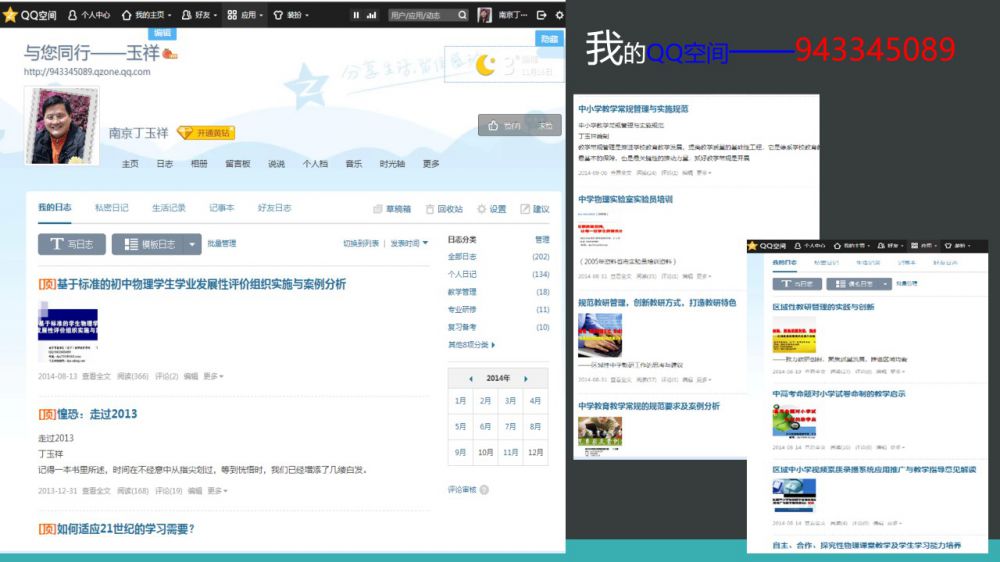Click the 草稿箱 drafts icon
The image size is (1000, 562).
click(x=378, y=209)
